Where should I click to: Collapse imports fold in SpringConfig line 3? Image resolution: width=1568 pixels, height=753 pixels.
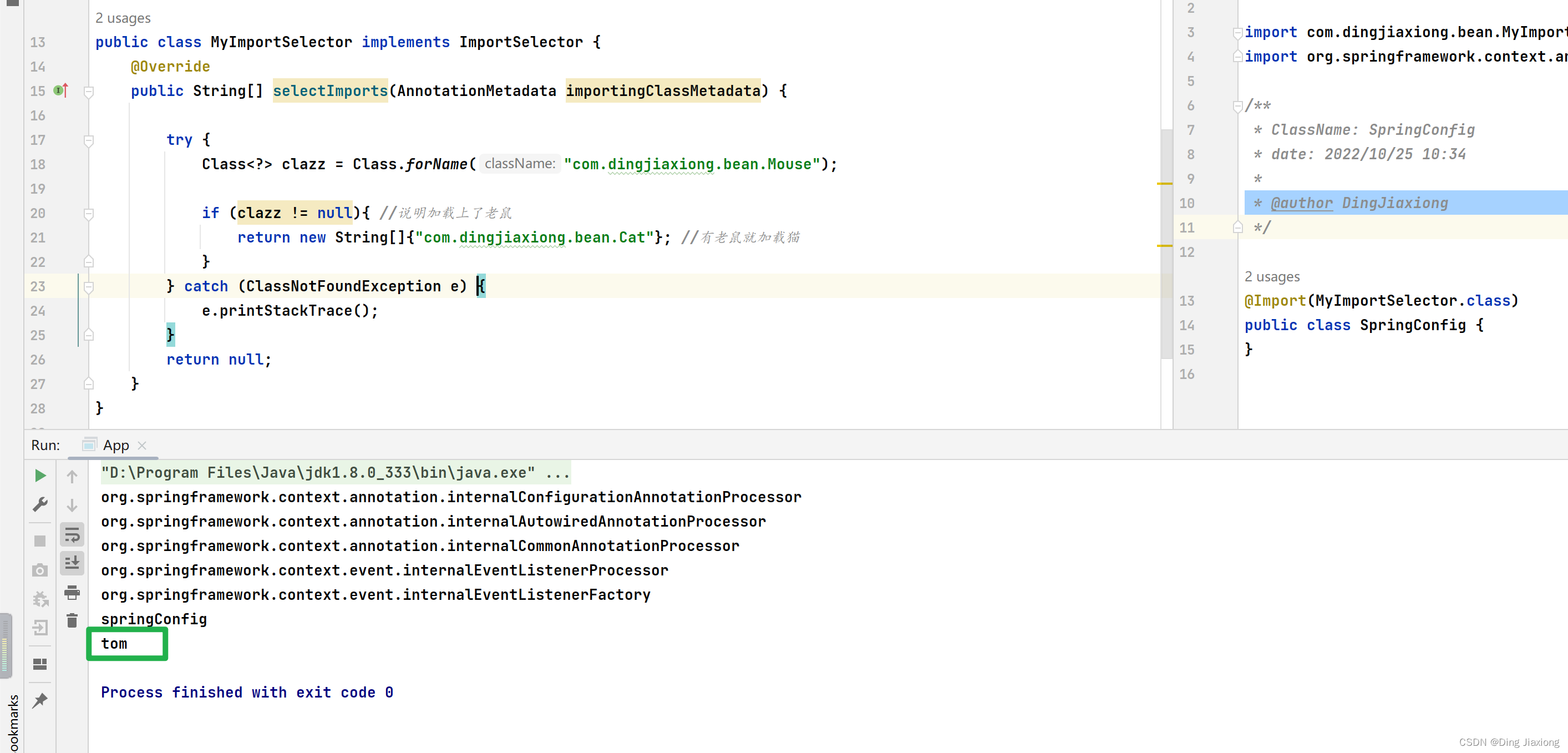point(1237,33)
